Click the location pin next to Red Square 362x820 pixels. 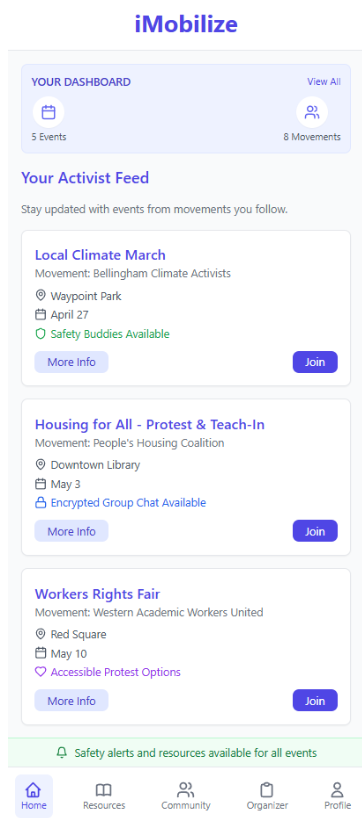(x=40, y=634)
